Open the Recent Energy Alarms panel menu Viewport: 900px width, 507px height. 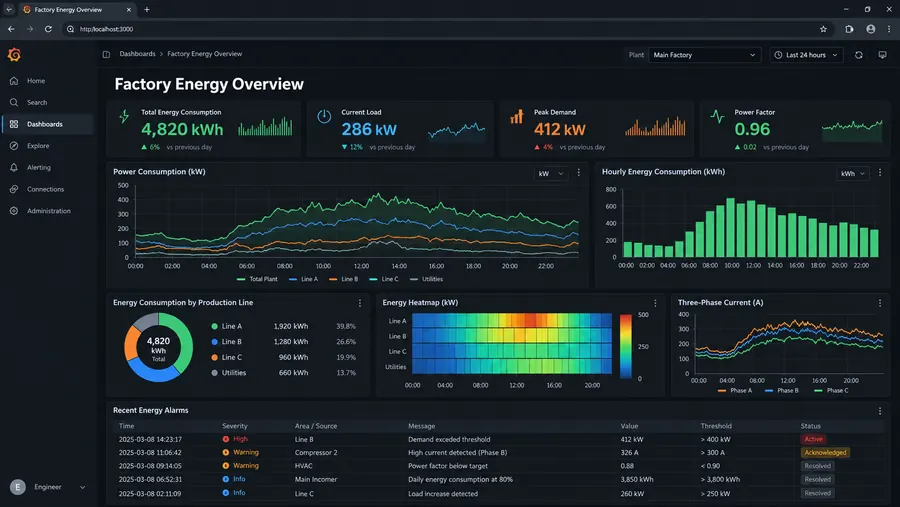point(880,411)
